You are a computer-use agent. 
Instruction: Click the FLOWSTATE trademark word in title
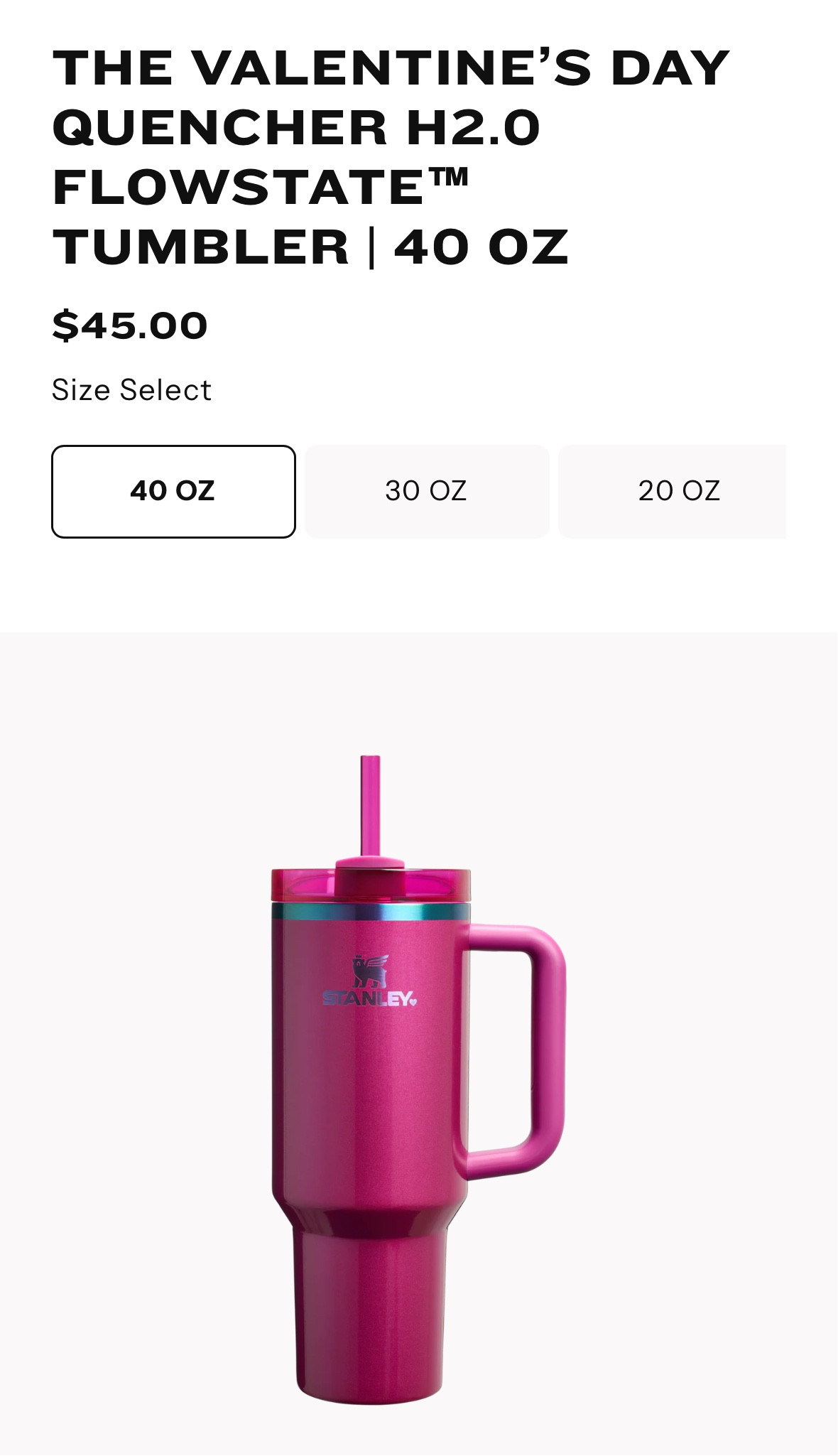[x=261, y=187]
